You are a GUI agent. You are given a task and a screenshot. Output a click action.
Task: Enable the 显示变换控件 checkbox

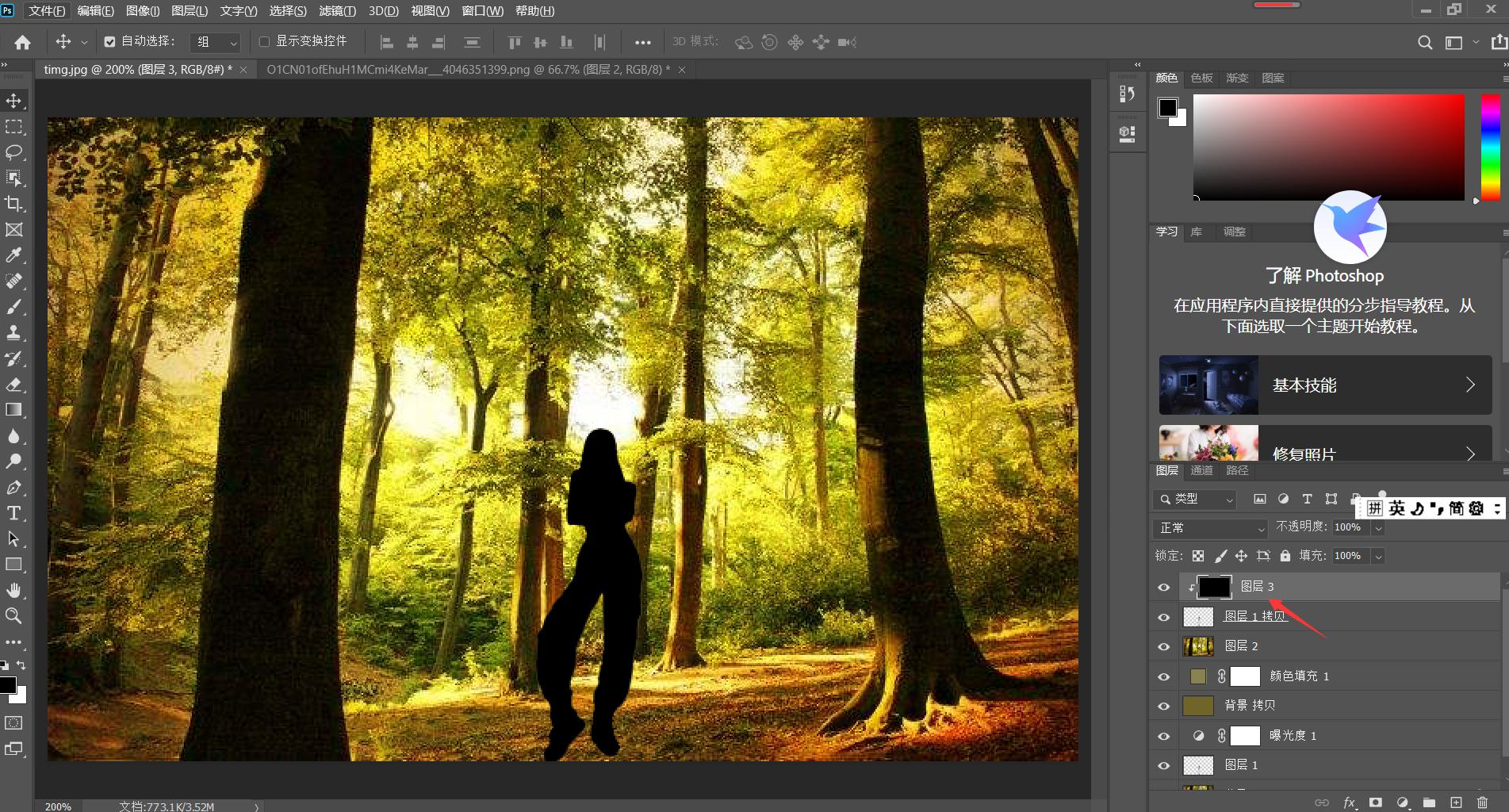pyautogui.click(x=265, y=42)
